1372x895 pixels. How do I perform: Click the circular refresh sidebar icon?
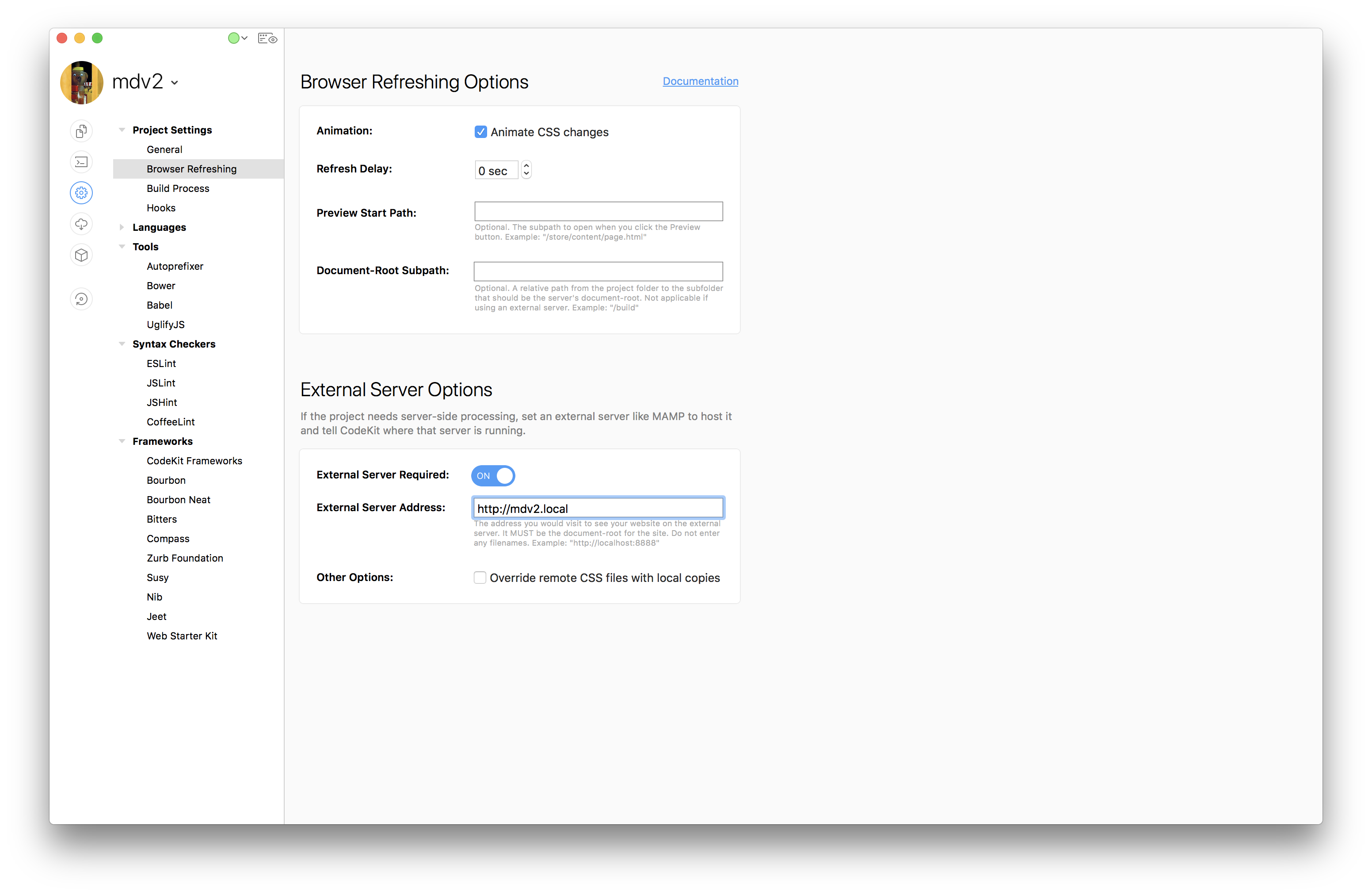pos(81,299)
